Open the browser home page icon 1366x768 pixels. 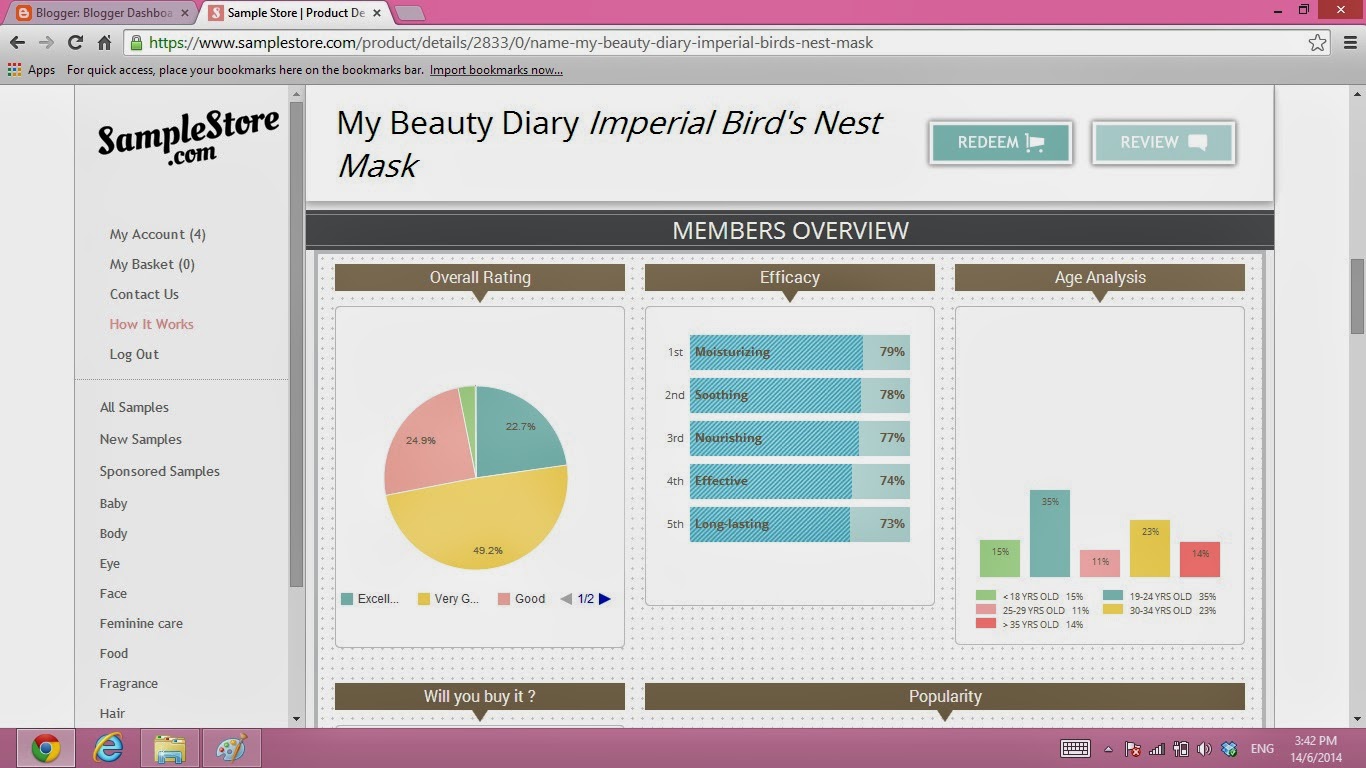point(104,43)
